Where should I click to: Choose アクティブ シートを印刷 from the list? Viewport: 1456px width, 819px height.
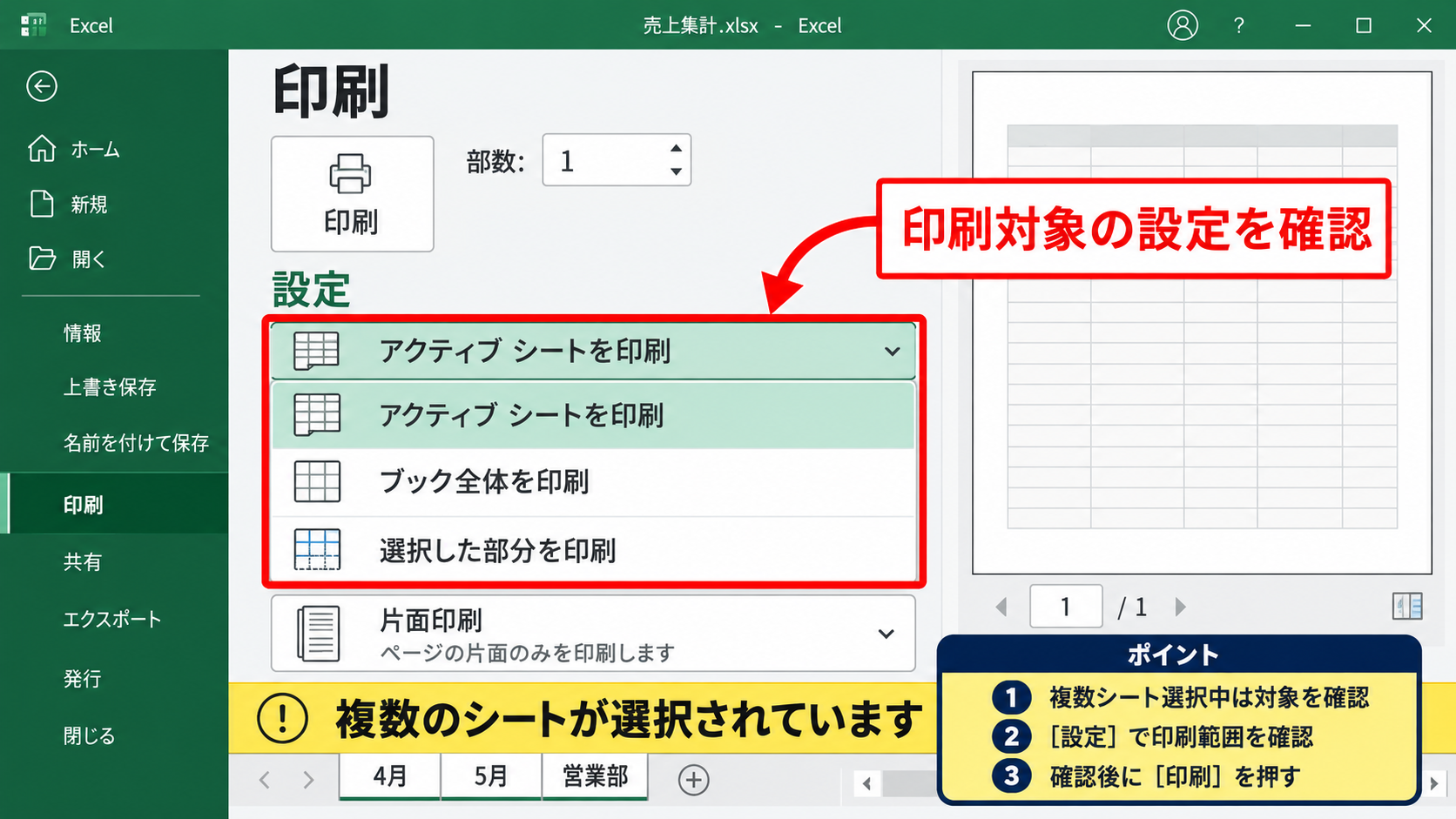click(x=593, y=415)
